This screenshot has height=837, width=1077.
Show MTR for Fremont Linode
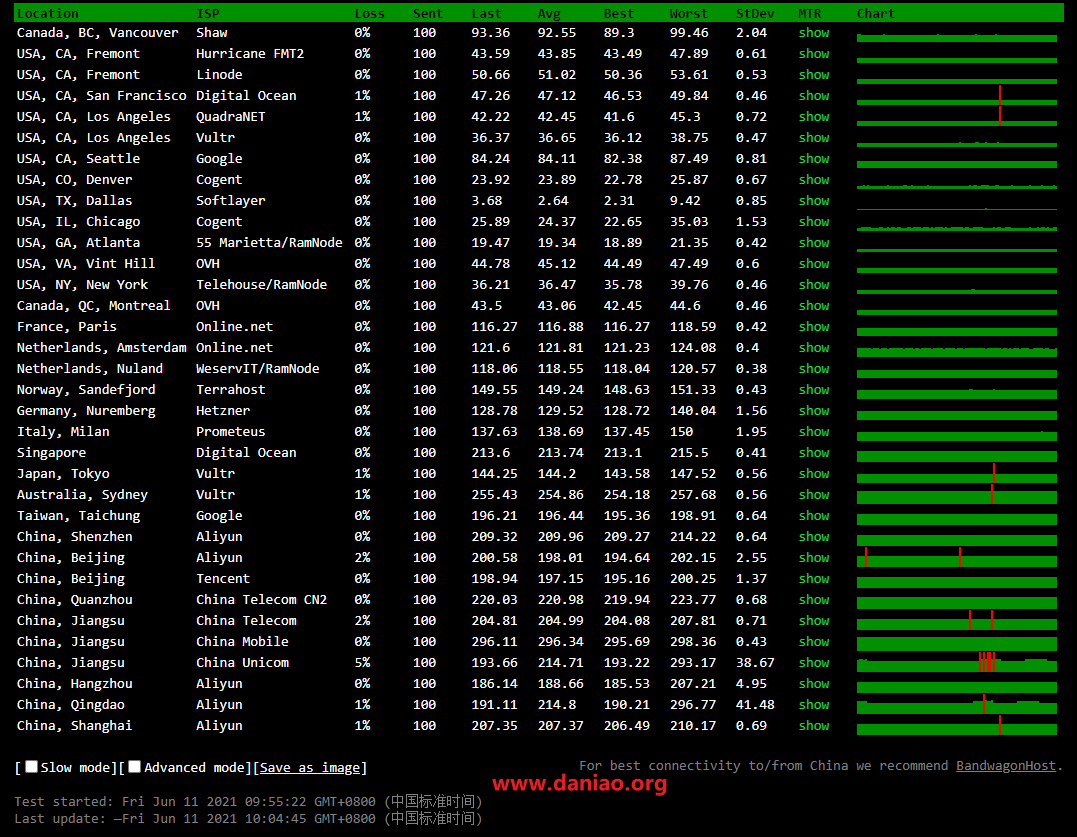[x=814, y=74]
